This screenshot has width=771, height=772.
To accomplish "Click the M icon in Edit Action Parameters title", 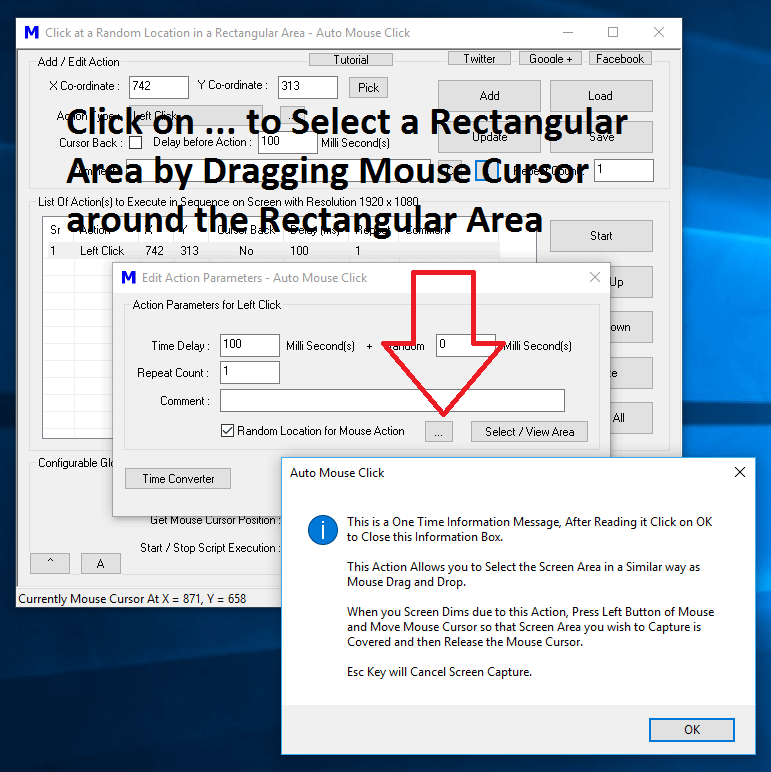I will [128, 277].
